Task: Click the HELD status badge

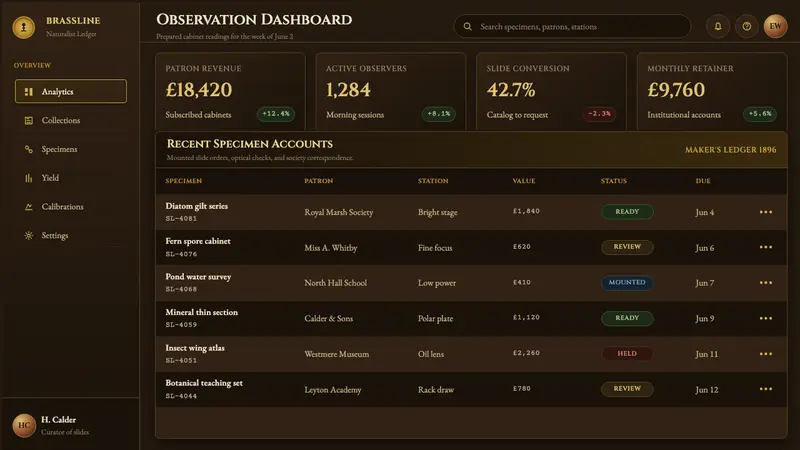Action: 627,354
